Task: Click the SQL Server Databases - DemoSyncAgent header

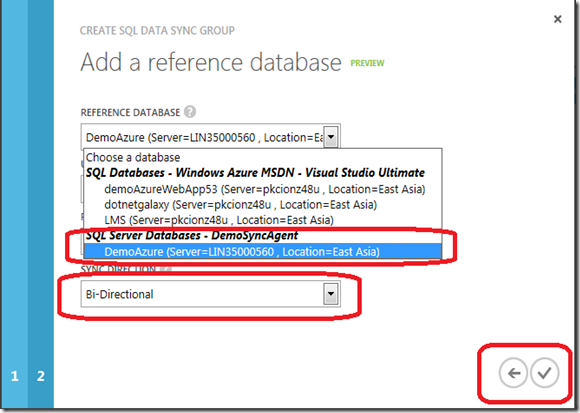Action: 192,236
